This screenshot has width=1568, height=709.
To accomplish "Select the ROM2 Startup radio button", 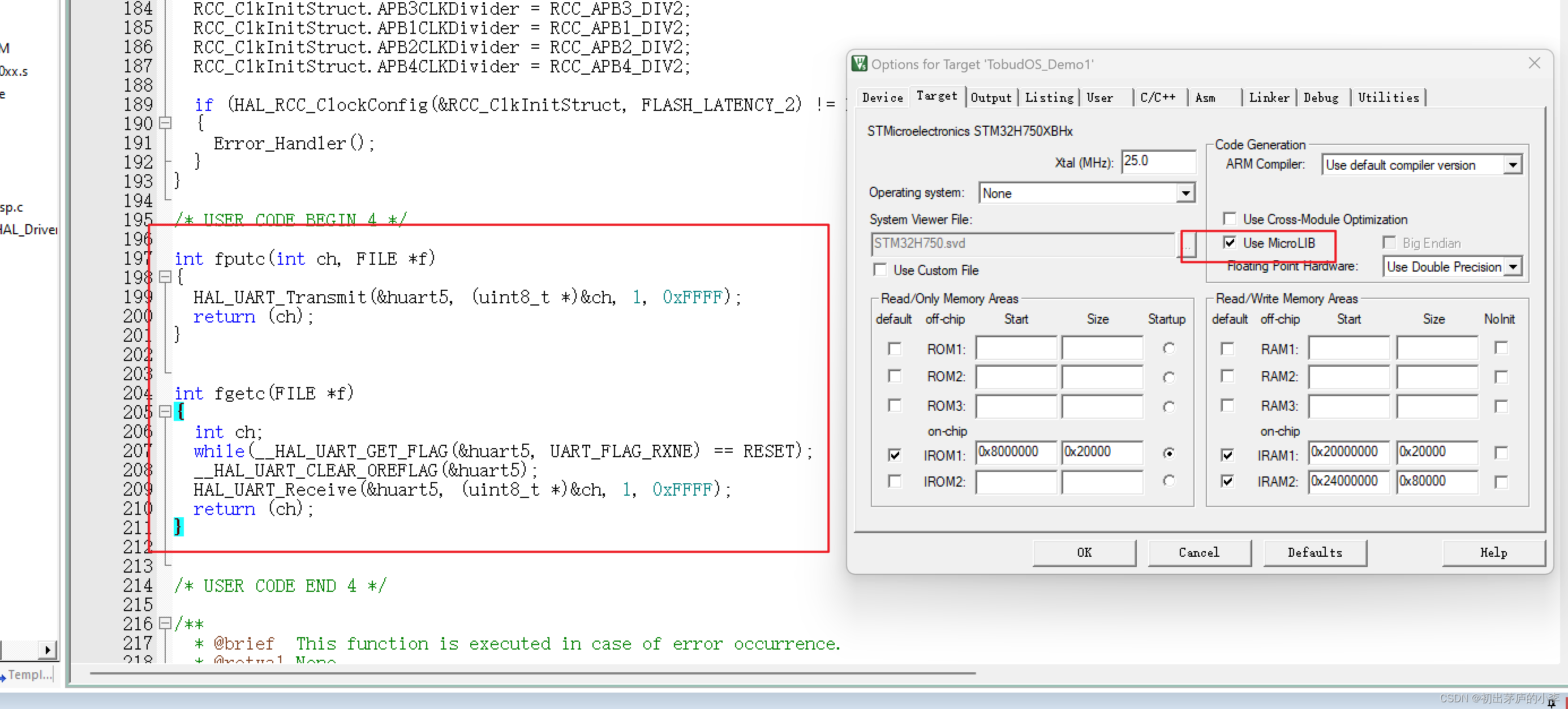I will pyautogui.click(x=1168, y=377).
